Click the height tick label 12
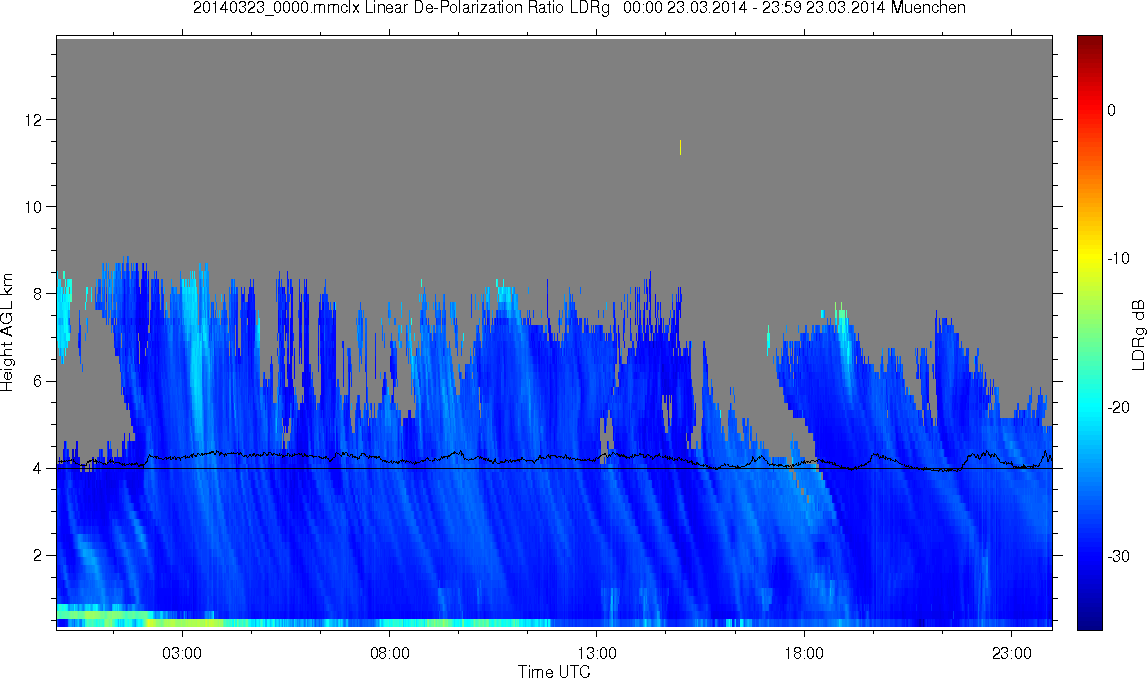Screen dimensions: 1147x678 click(x=32, y=119)
